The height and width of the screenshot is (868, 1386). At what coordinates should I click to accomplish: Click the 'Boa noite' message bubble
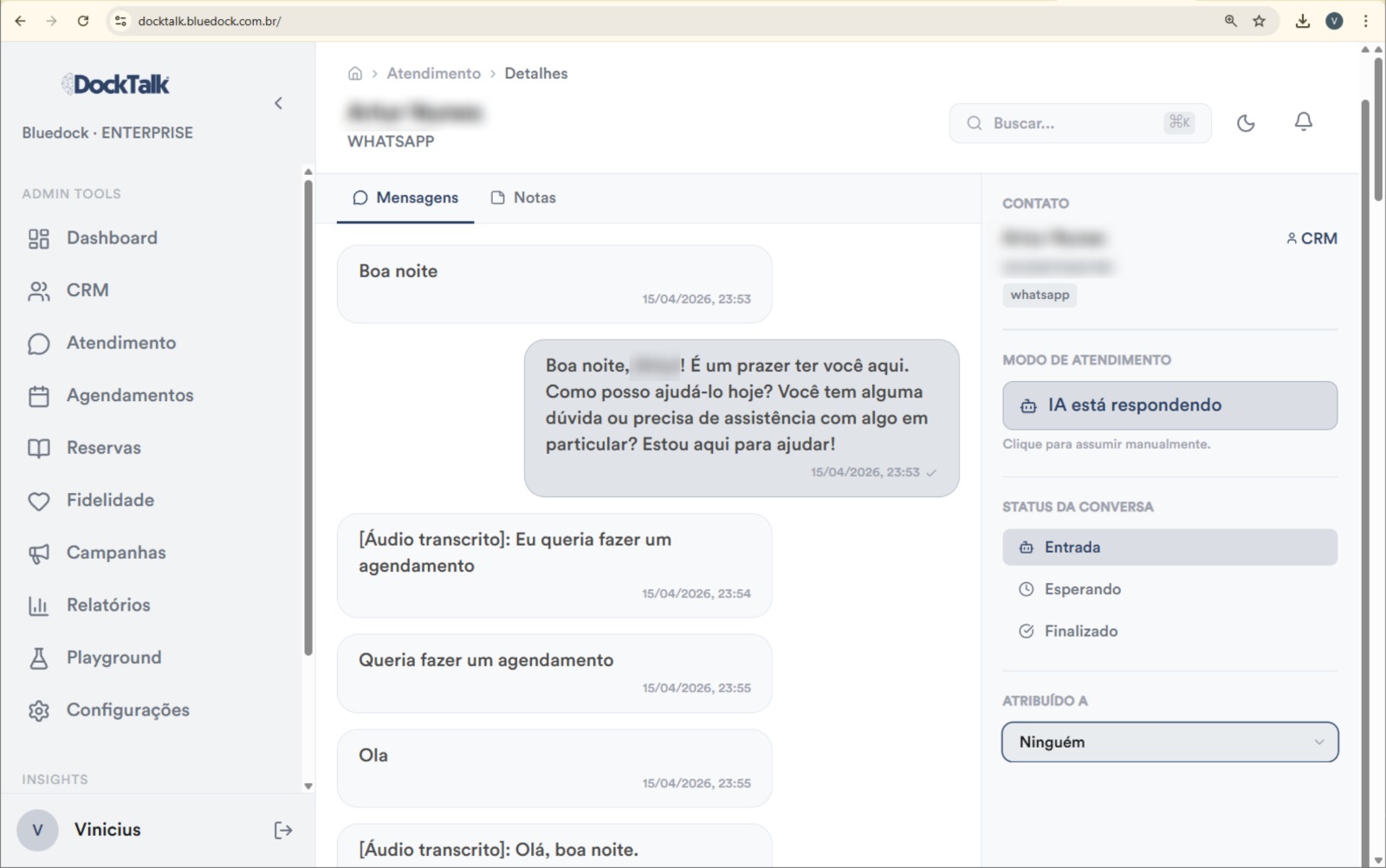[x=554, y=284]
